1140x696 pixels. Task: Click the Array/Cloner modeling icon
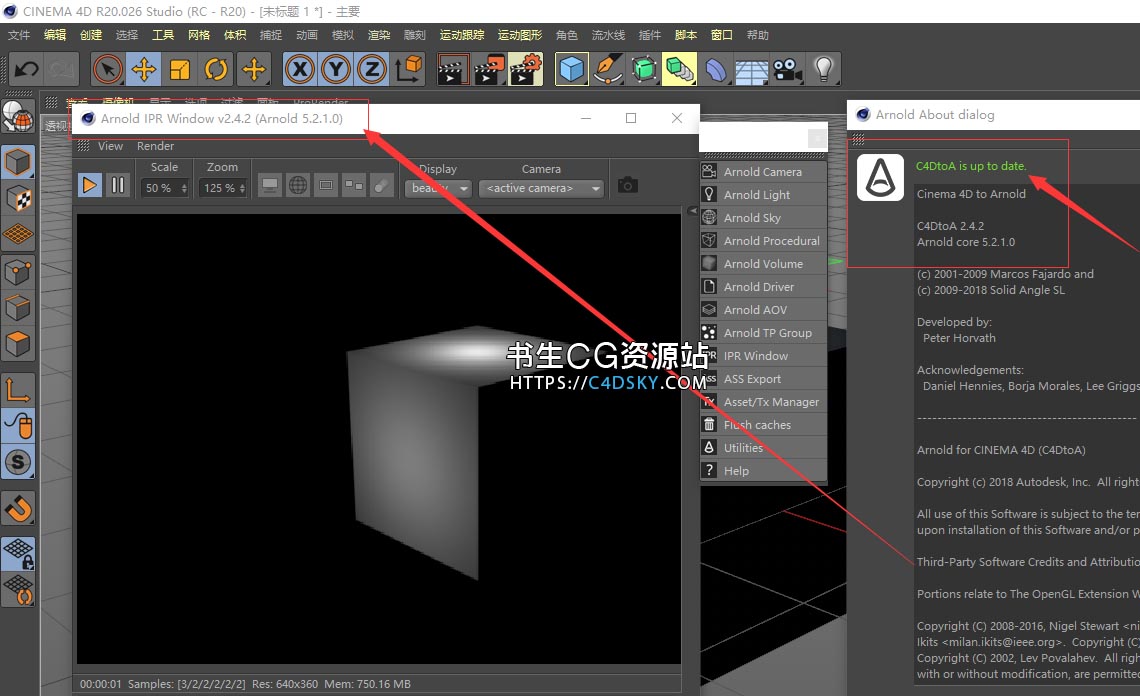tap(679, 69)
